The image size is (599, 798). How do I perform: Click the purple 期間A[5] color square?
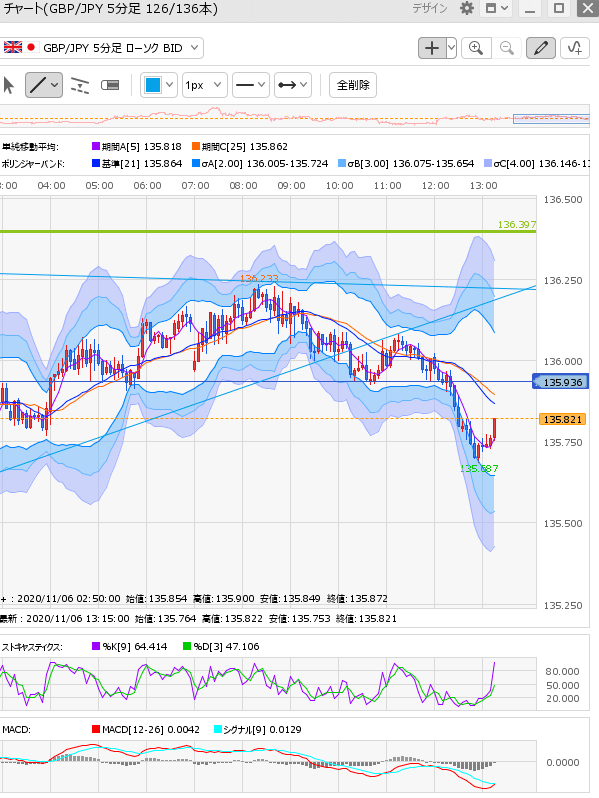tap(96, 147)
